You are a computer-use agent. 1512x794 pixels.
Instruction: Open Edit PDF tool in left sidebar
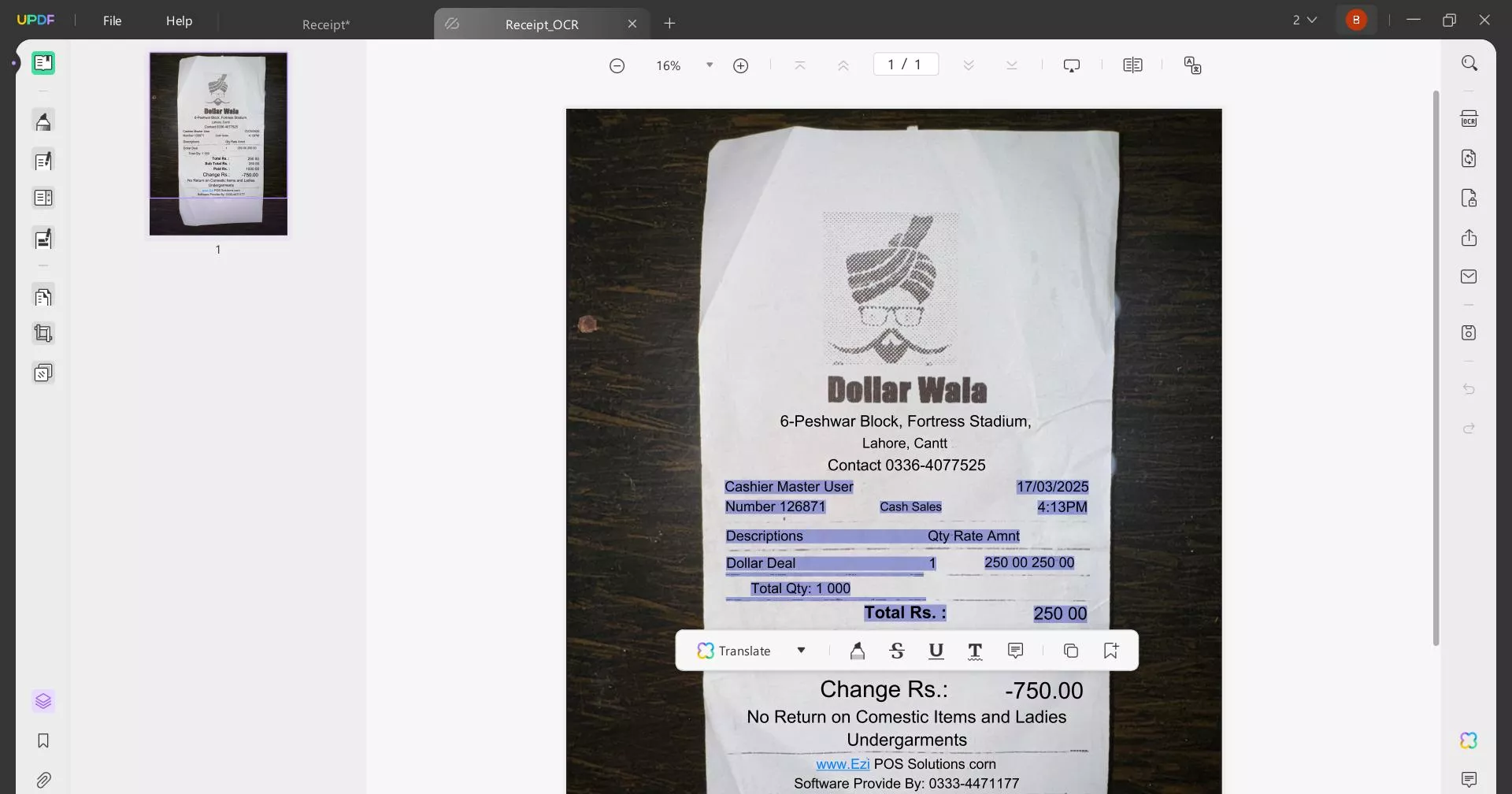pos(43,161)
